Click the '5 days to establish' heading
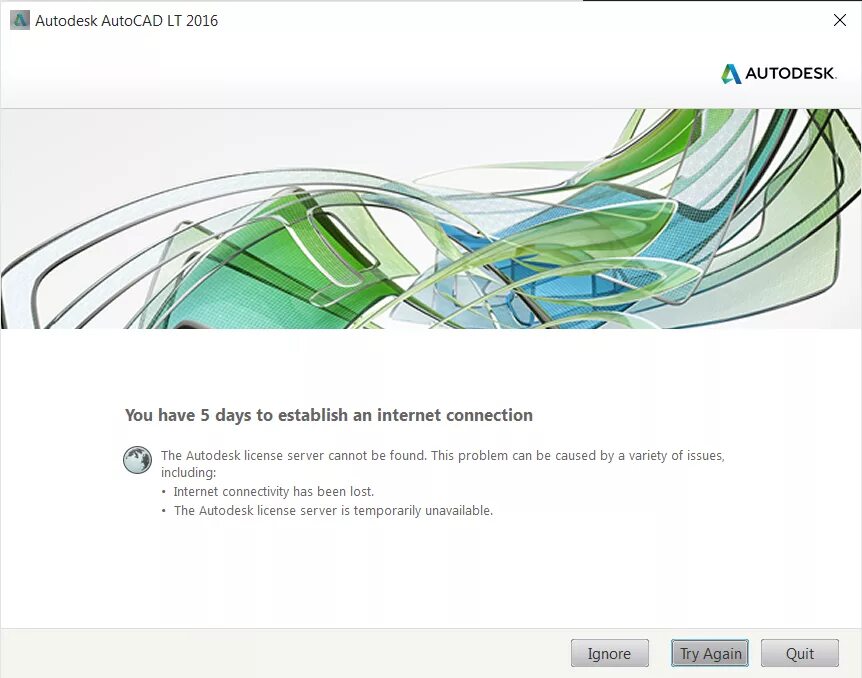The height and width of the screenshot is (678, 862). (x=329, y=415)
